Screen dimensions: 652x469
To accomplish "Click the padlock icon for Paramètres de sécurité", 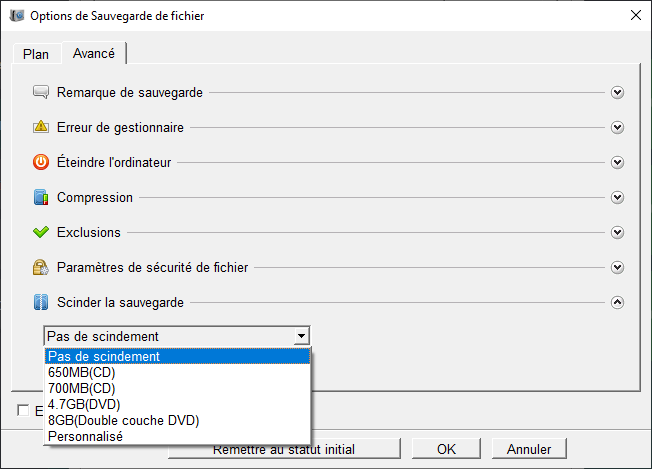I will coord(41,267).
